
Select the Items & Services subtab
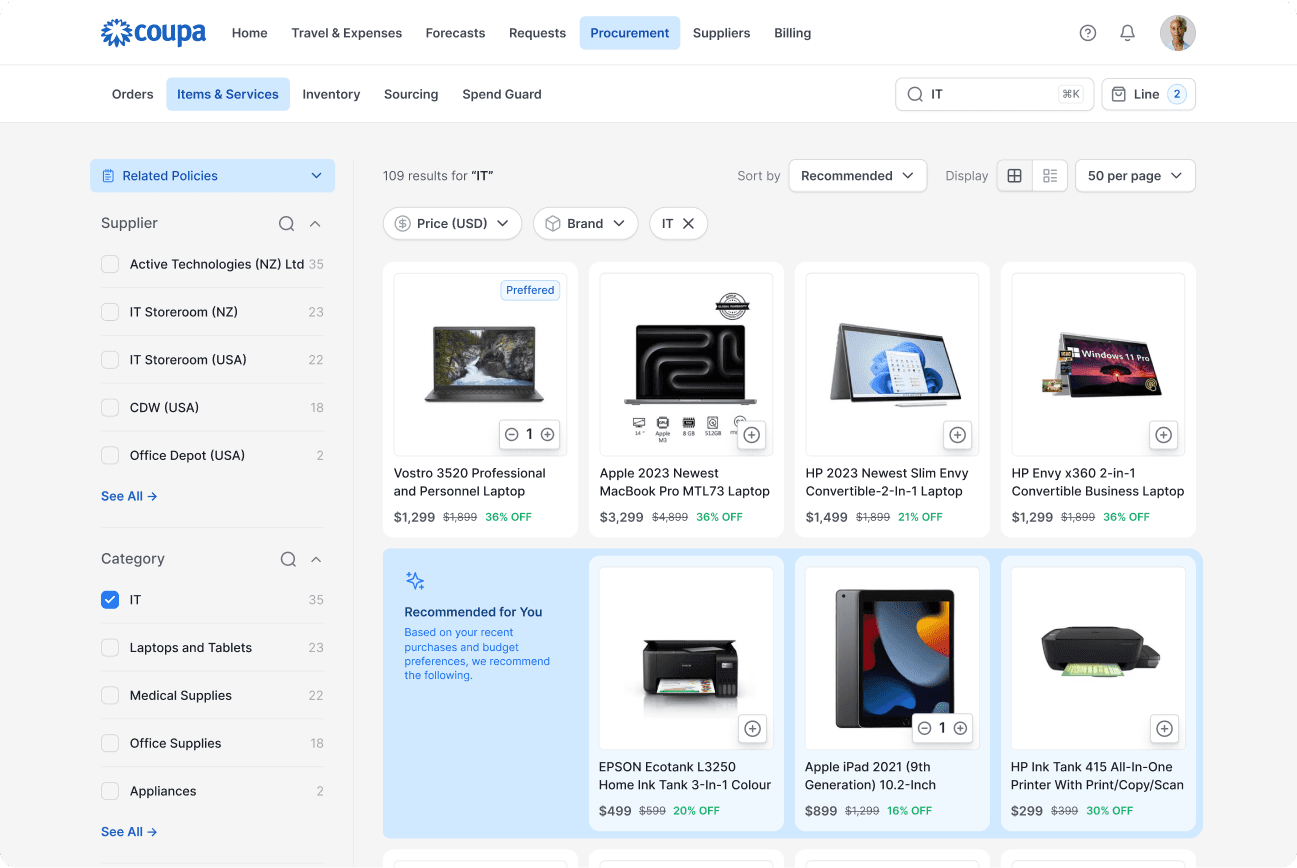[228, 94]
